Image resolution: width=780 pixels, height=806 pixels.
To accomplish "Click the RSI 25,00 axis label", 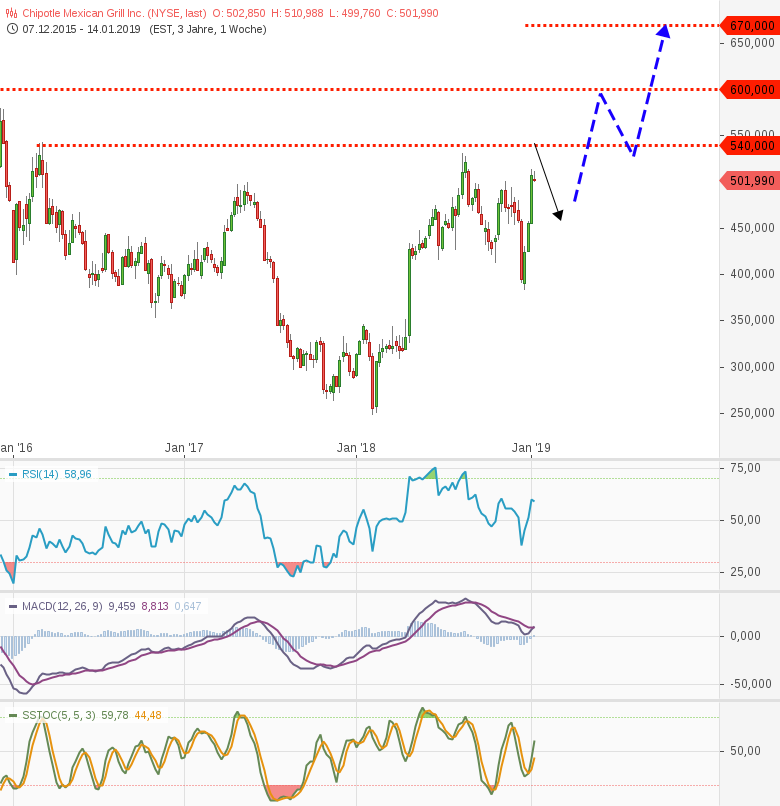I will [745, 572].
